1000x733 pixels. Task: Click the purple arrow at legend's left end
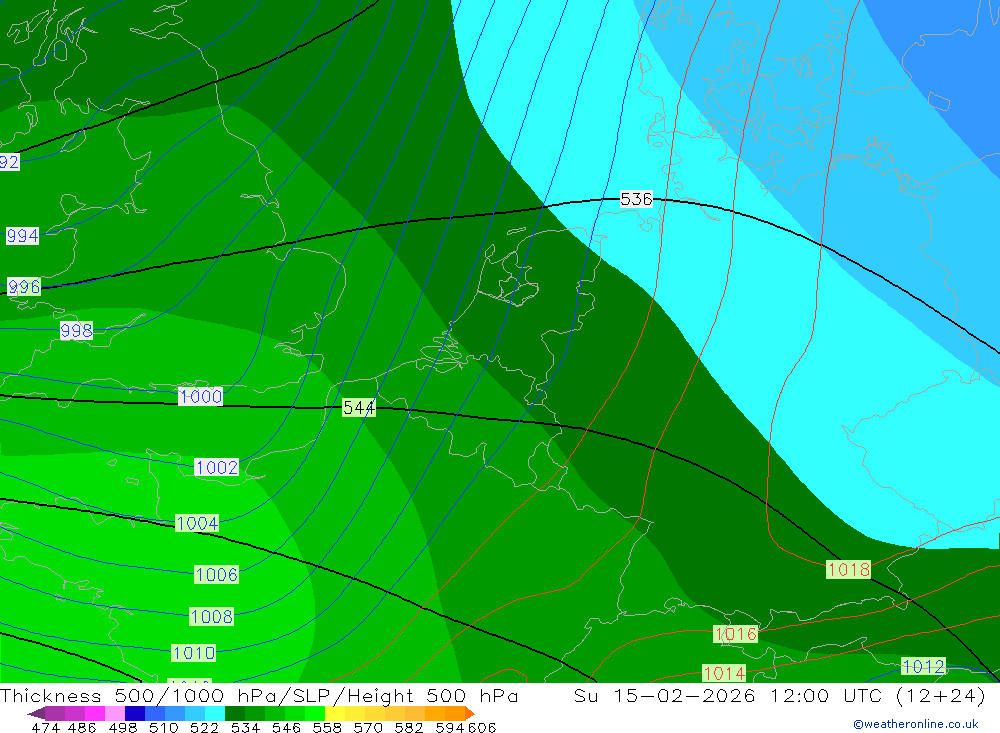(36, 713)
